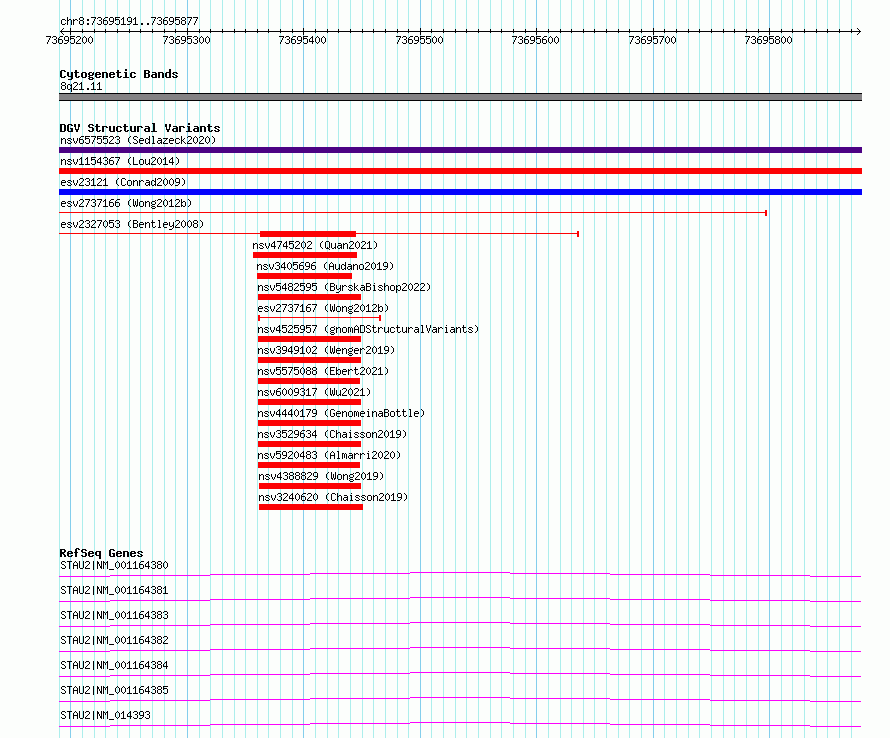Click the magenta line under STAU2|NM_014393
The image size is (890, 738).
pyautogui.click(x=460, y=724)
